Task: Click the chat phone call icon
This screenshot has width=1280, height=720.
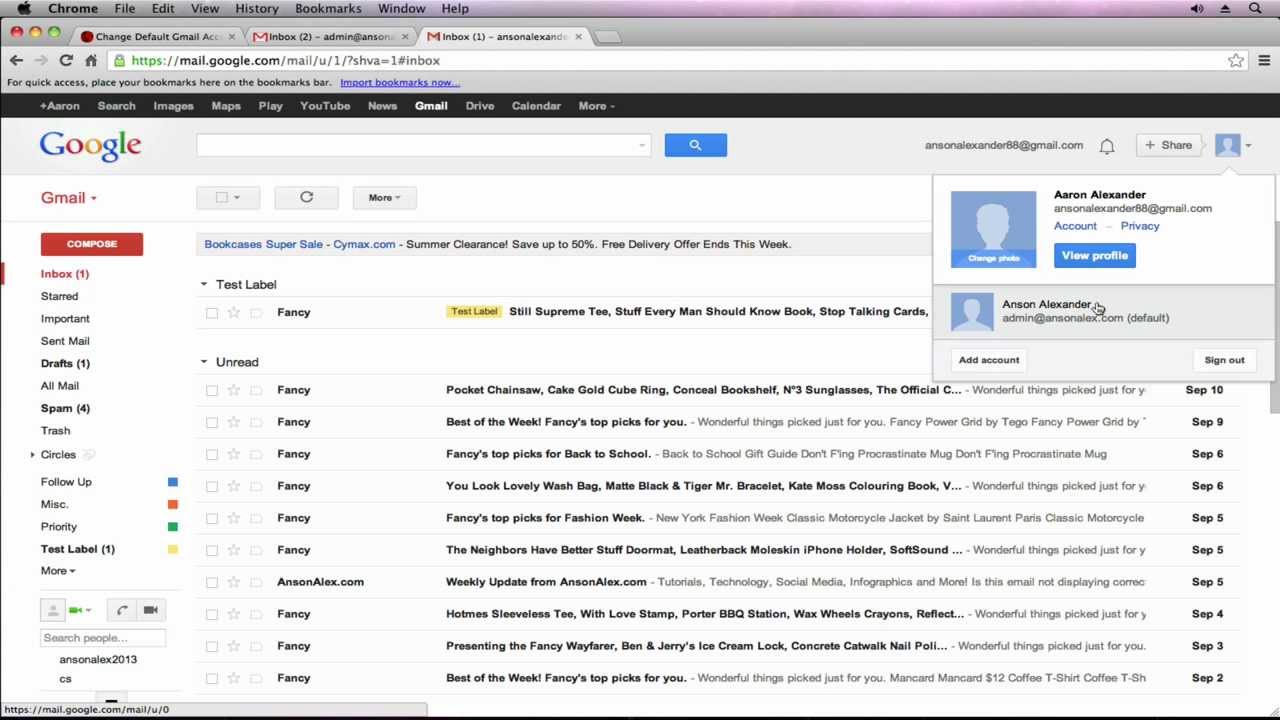Action: pyautogui.click(x=122, y=610)
